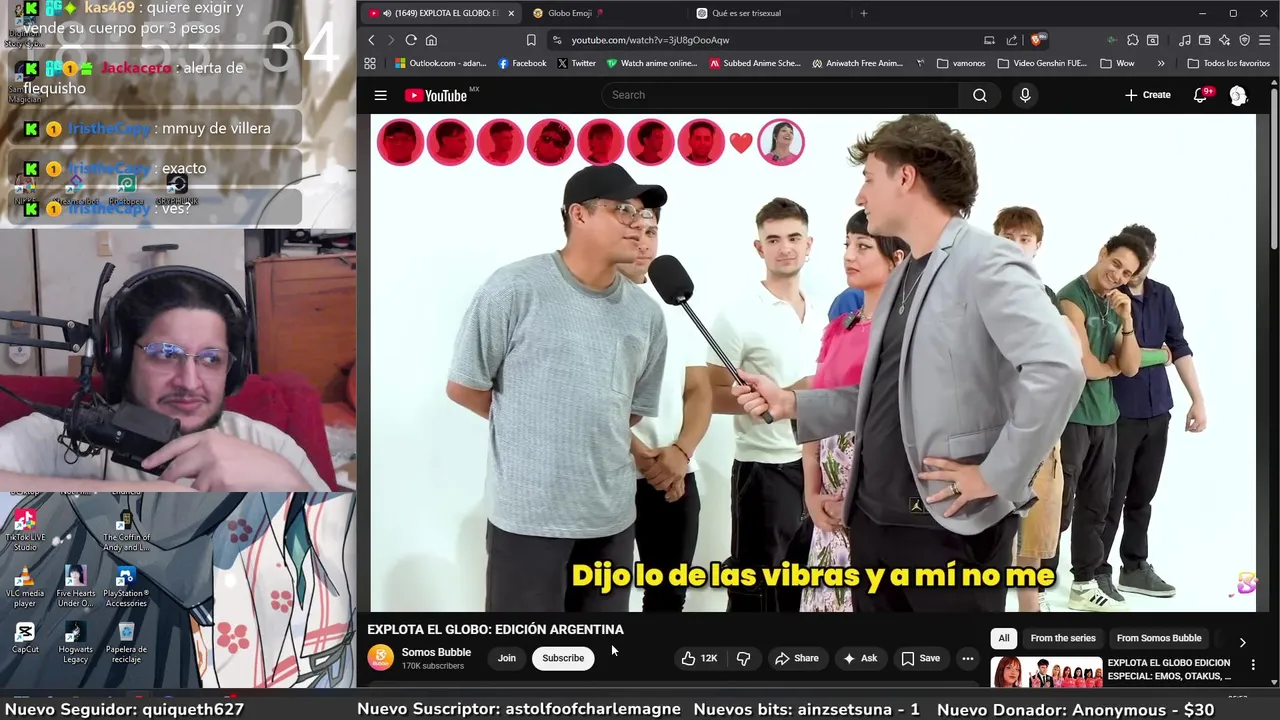Select the From Somos Bubble chip
1280x720 pixels.
click(x=1159, y=638)
